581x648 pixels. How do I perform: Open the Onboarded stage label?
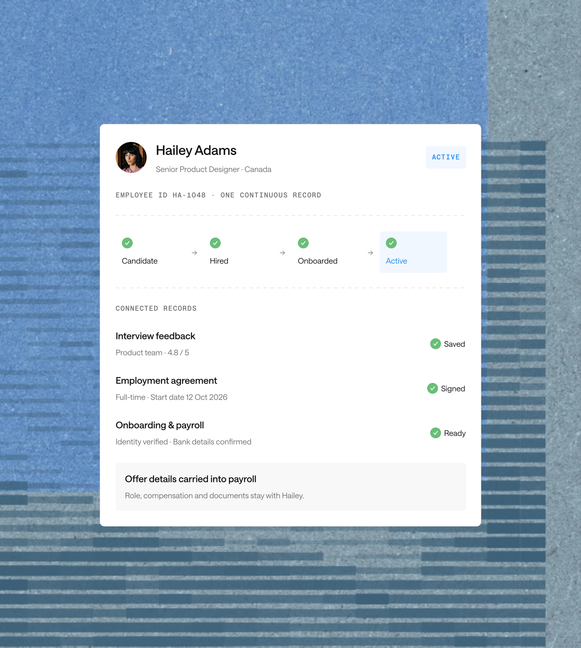pyautogui.click(x=318, y=261)
